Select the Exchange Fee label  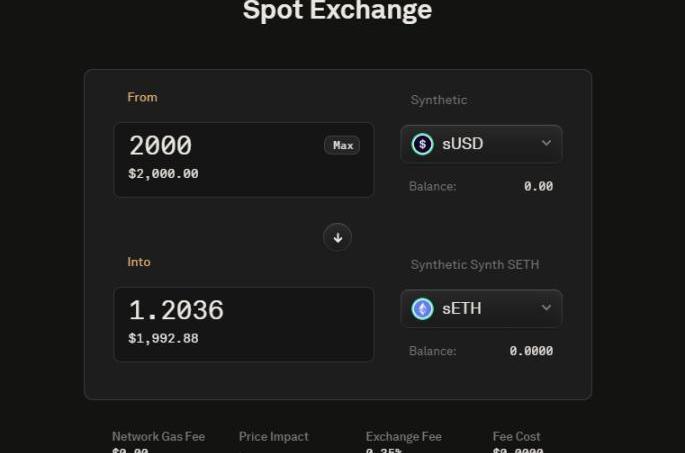pyautogui.click(x=403, y=437)
